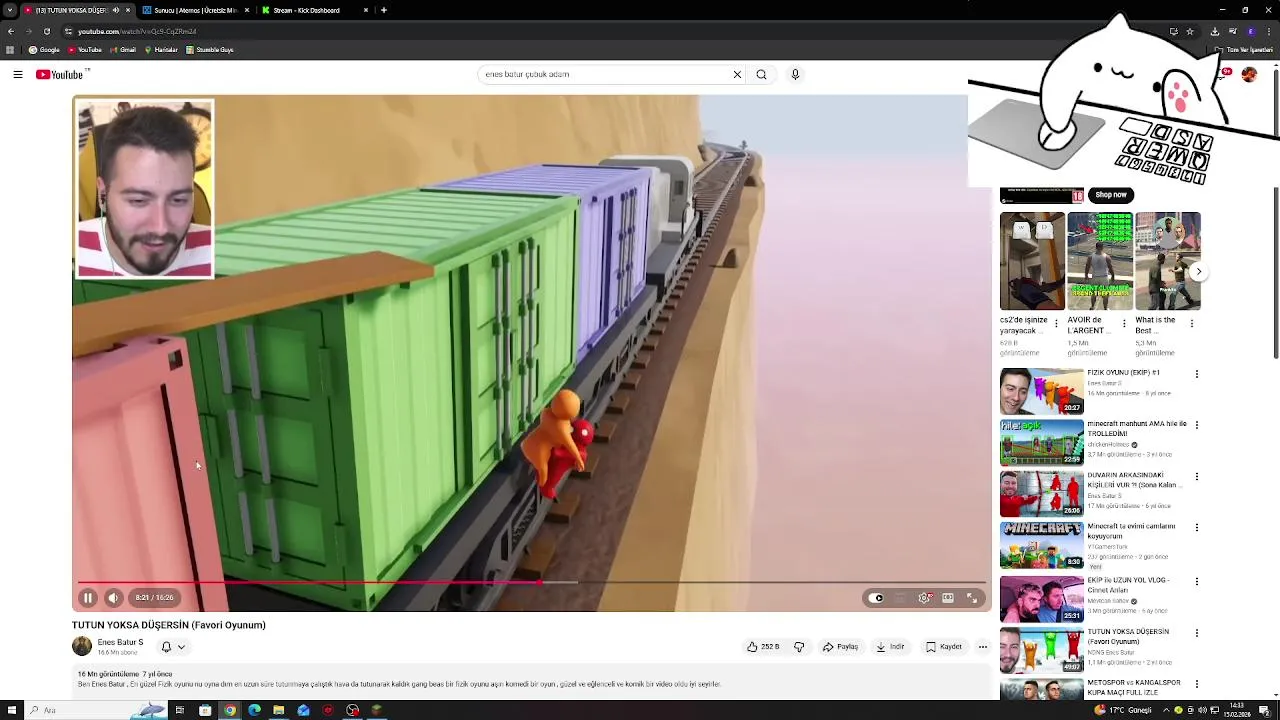Screen dimensions: 1280x720
Task: Open options for 49:07 'TUTUN YOKSA DÜŞERSİN' suggestion
Action: (1197, 633)
